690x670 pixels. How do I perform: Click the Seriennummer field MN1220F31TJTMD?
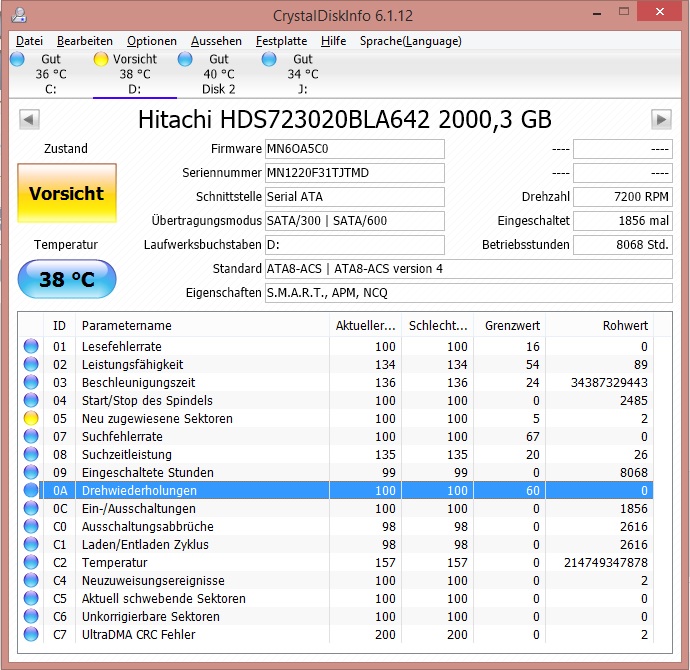tap(355, 173)
